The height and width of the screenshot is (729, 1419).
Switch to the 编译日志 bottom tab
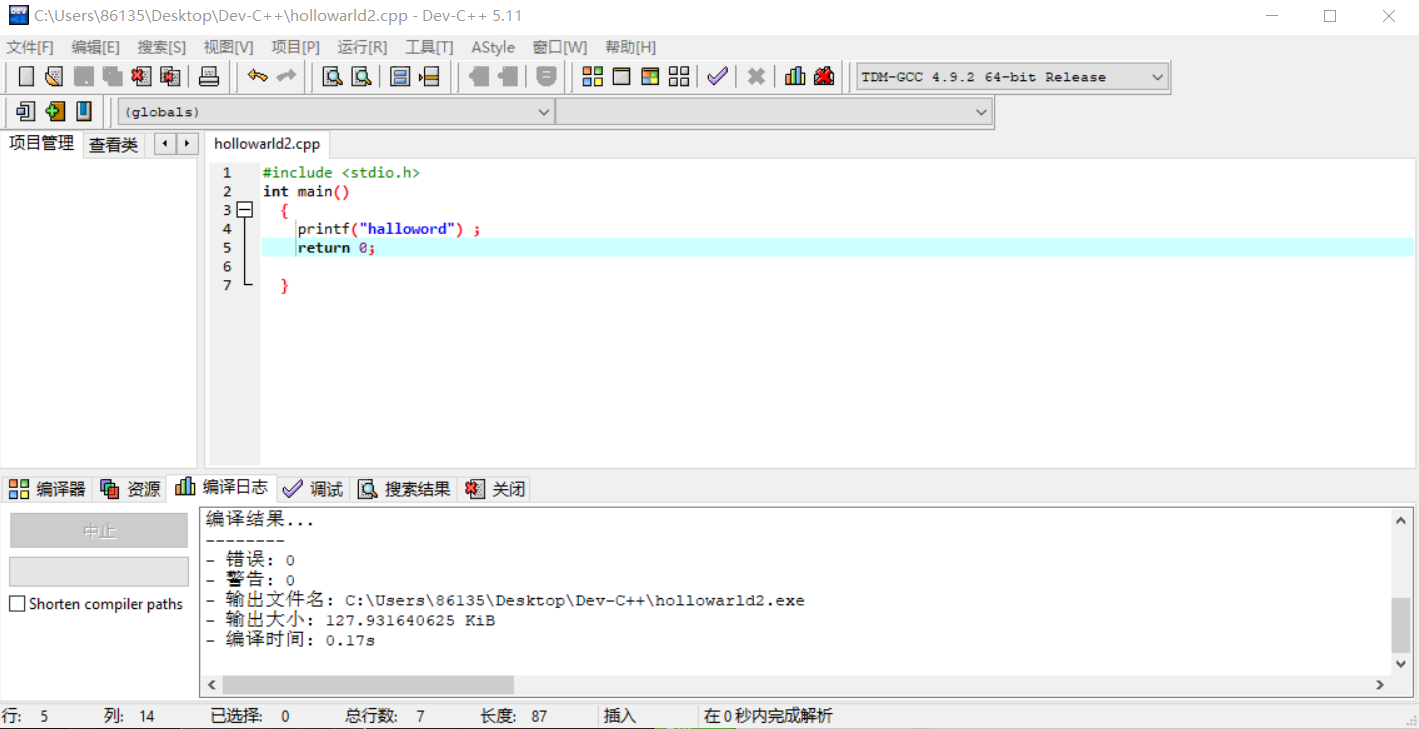click(x=222, y=487)
